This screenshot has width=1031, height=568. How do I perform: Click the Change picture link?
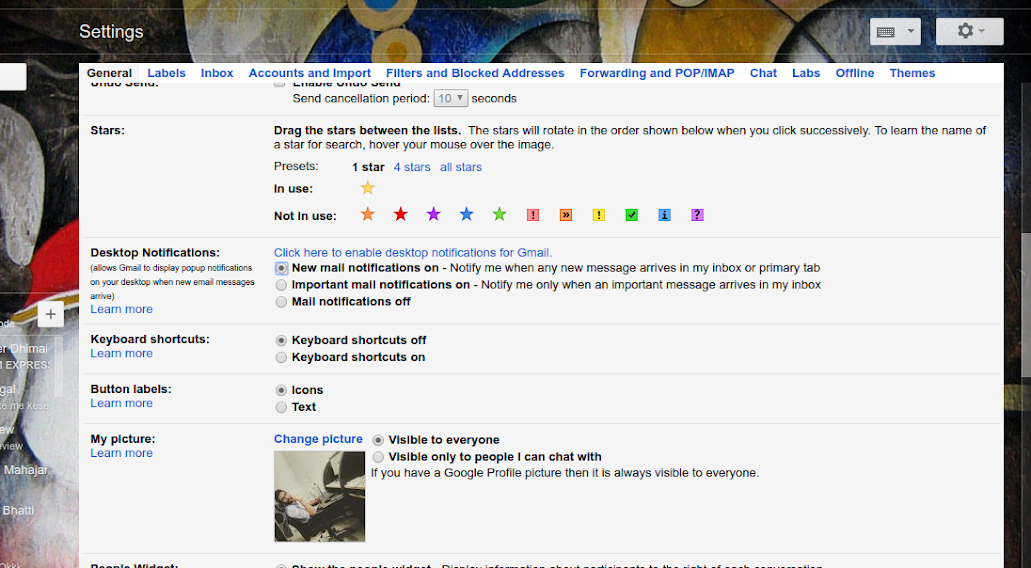[x=318, y=439]
